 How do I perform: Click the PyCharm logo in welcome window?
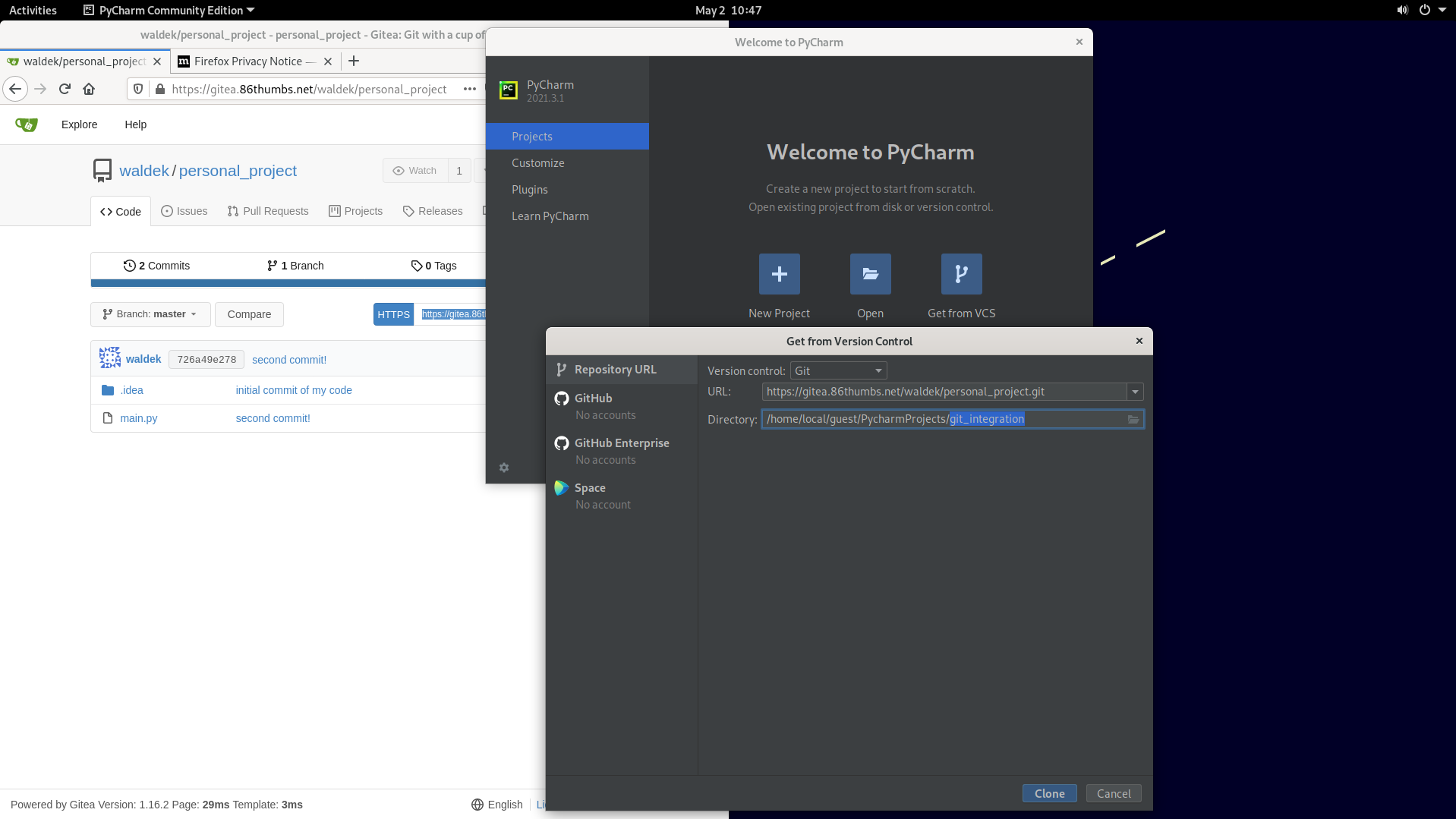pos(509,90)
